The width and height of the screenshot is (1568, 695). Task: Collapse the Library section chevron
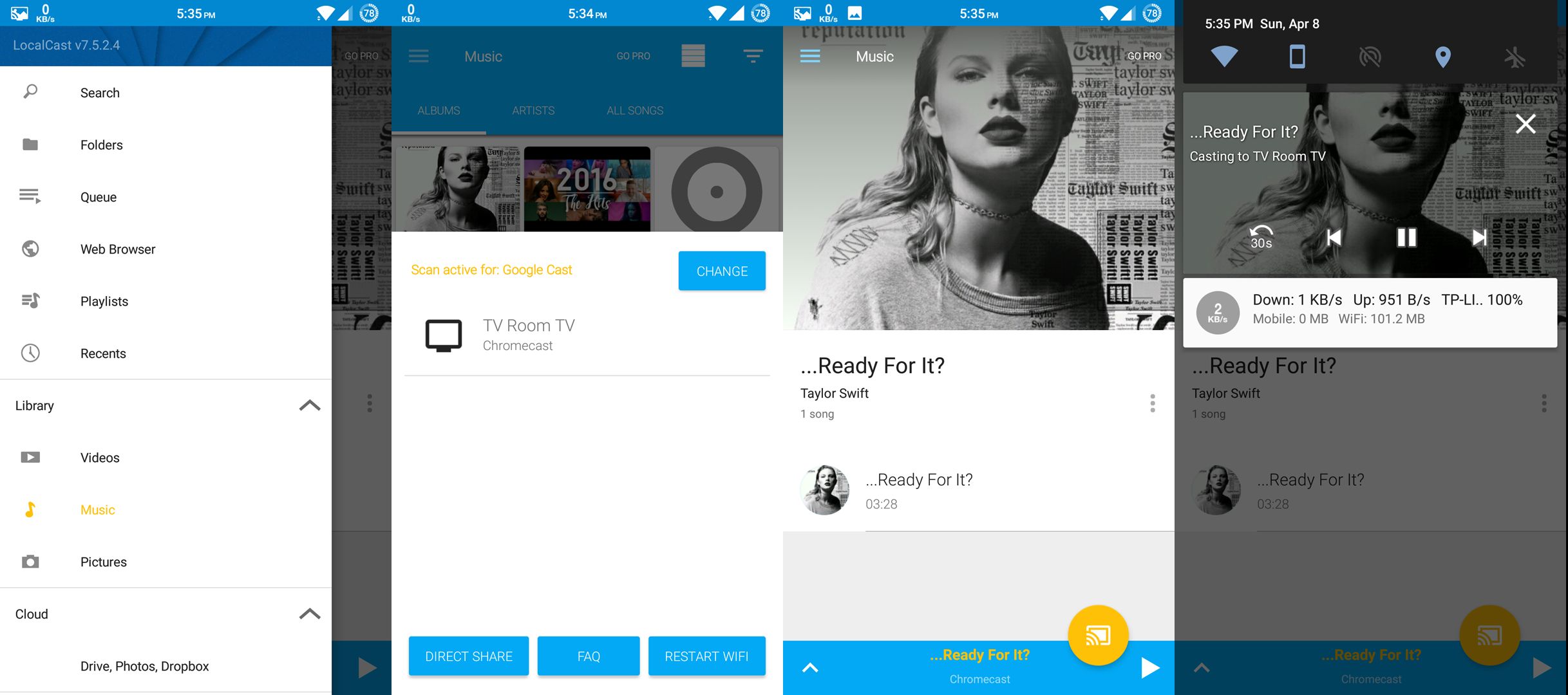310,405
